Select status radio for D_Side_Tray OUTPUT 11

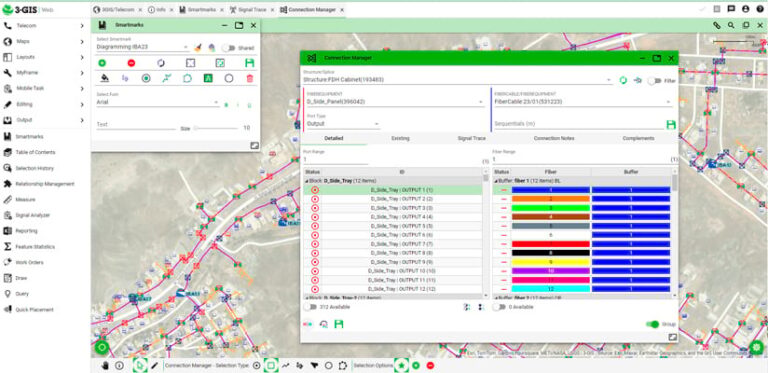tap(315, 280)
